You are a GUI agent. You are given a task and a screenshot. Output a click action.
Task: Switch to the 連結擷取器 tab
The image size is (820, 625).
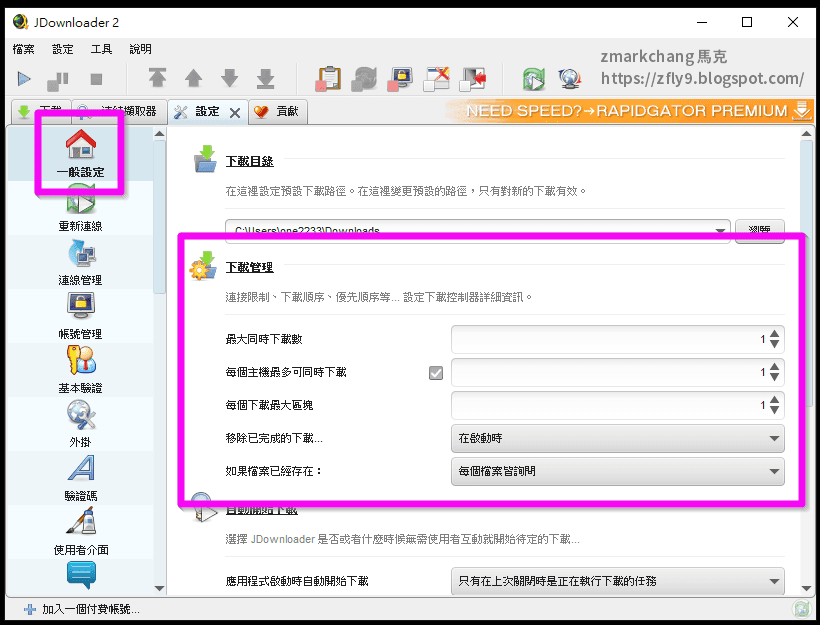(119, 111)
